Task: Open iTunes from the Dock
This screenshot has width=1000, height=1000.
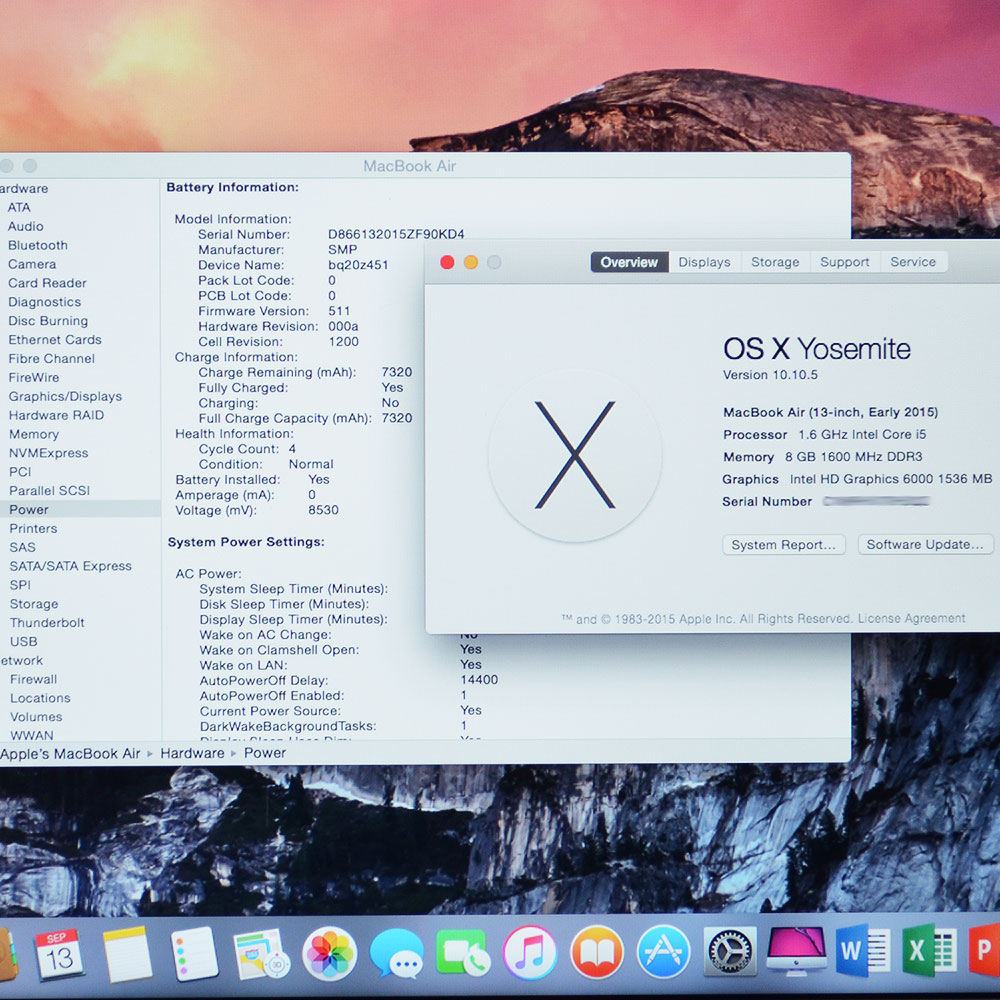Action: click(x=530, y=953)
